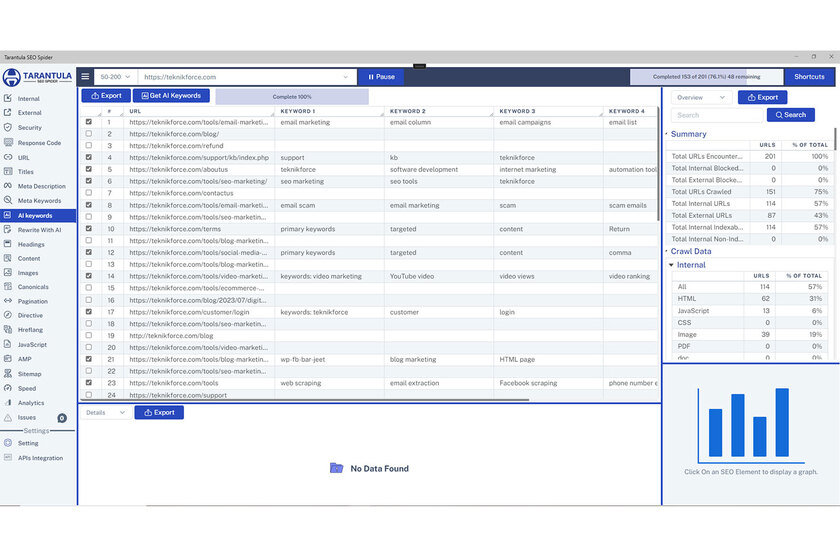The width and height of the screenshot is (840, 560).
Task: Click the Hreflang icon
Action: 8,330
